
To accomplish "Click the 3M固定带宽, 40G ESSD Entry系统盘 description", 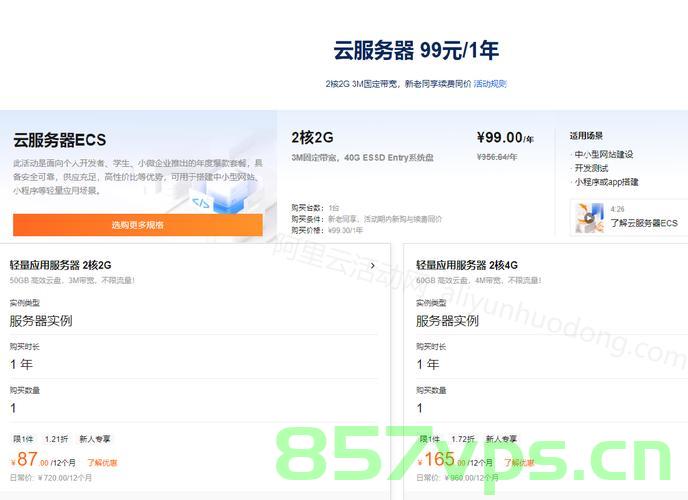I will [362, 157].
